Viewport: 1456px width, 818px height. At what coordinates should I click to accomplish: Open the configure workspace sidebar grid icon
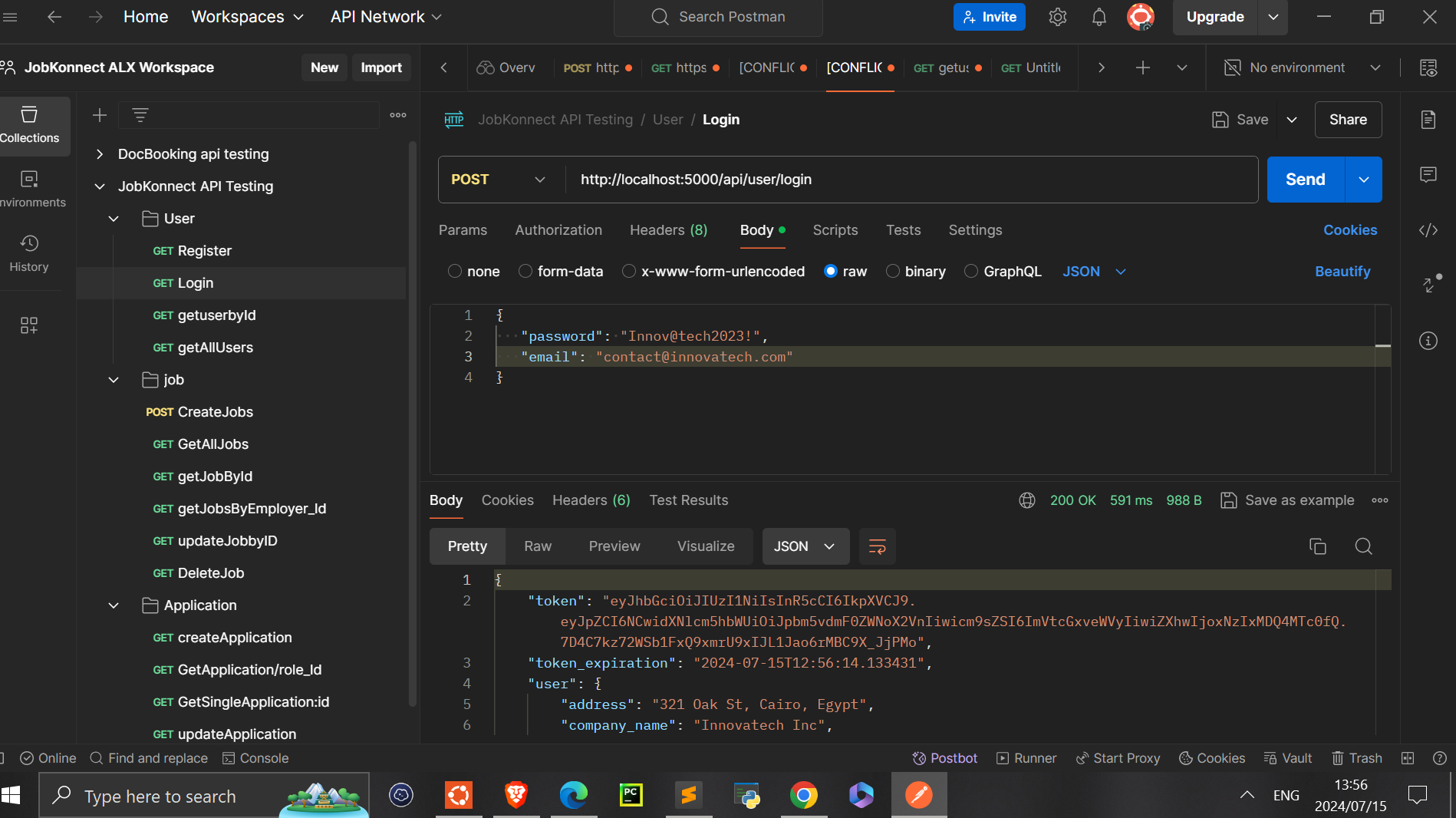[x=29, y=325]
